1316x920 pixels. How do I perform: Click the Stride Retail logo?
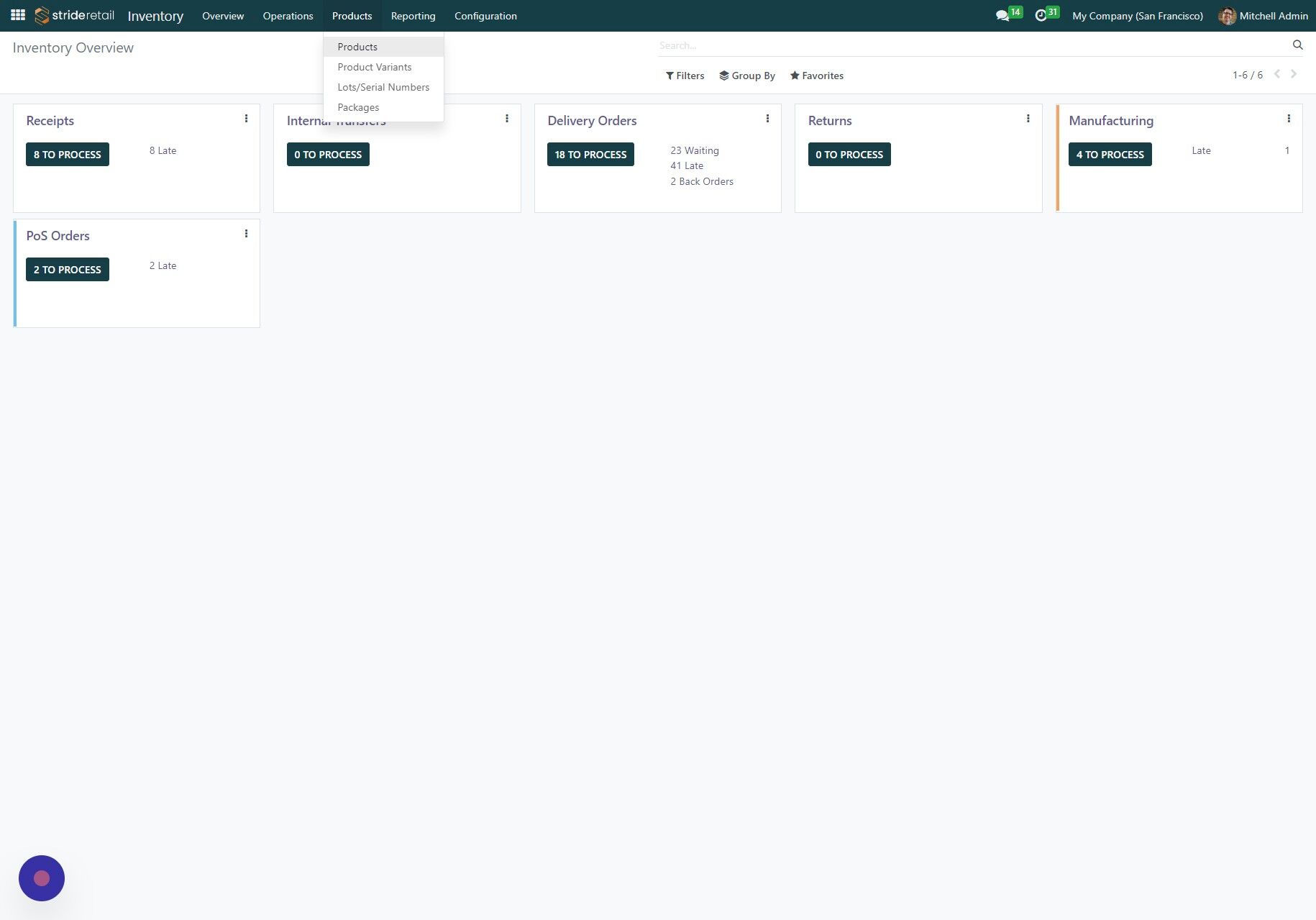74,15
